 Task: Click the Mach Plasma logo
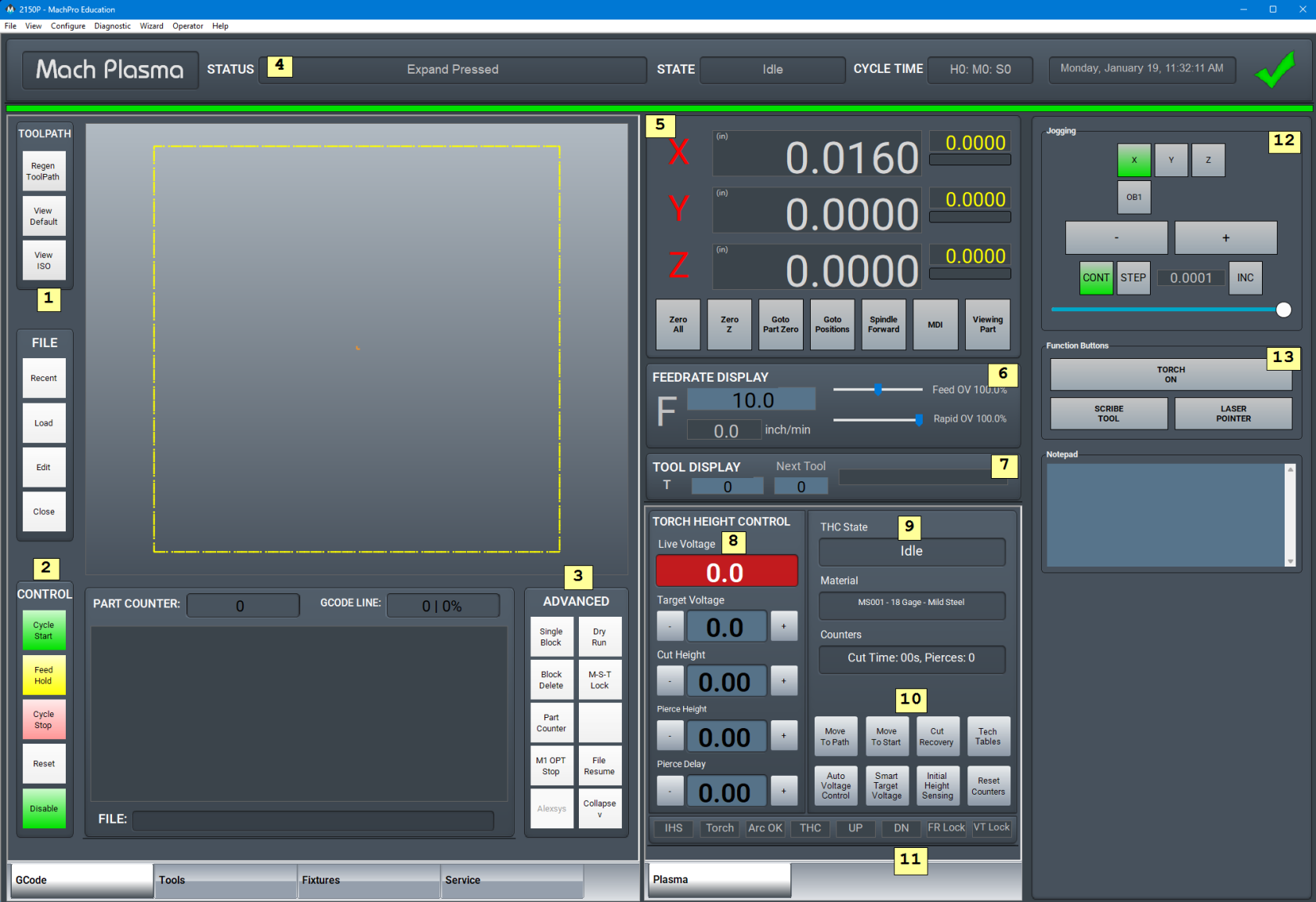click(110, 70)
